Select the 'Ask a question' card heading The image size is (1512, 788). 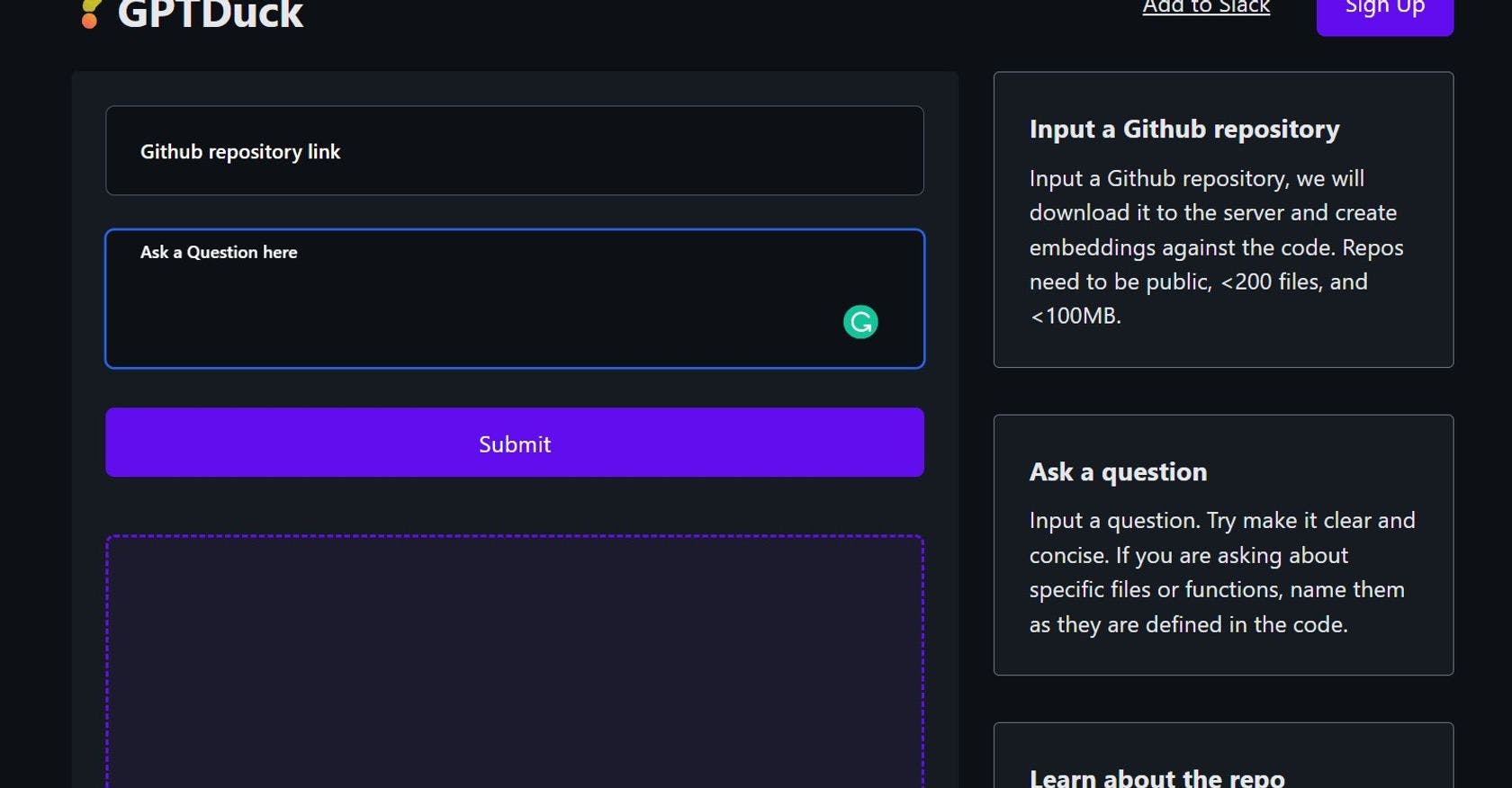point(1118,472)
